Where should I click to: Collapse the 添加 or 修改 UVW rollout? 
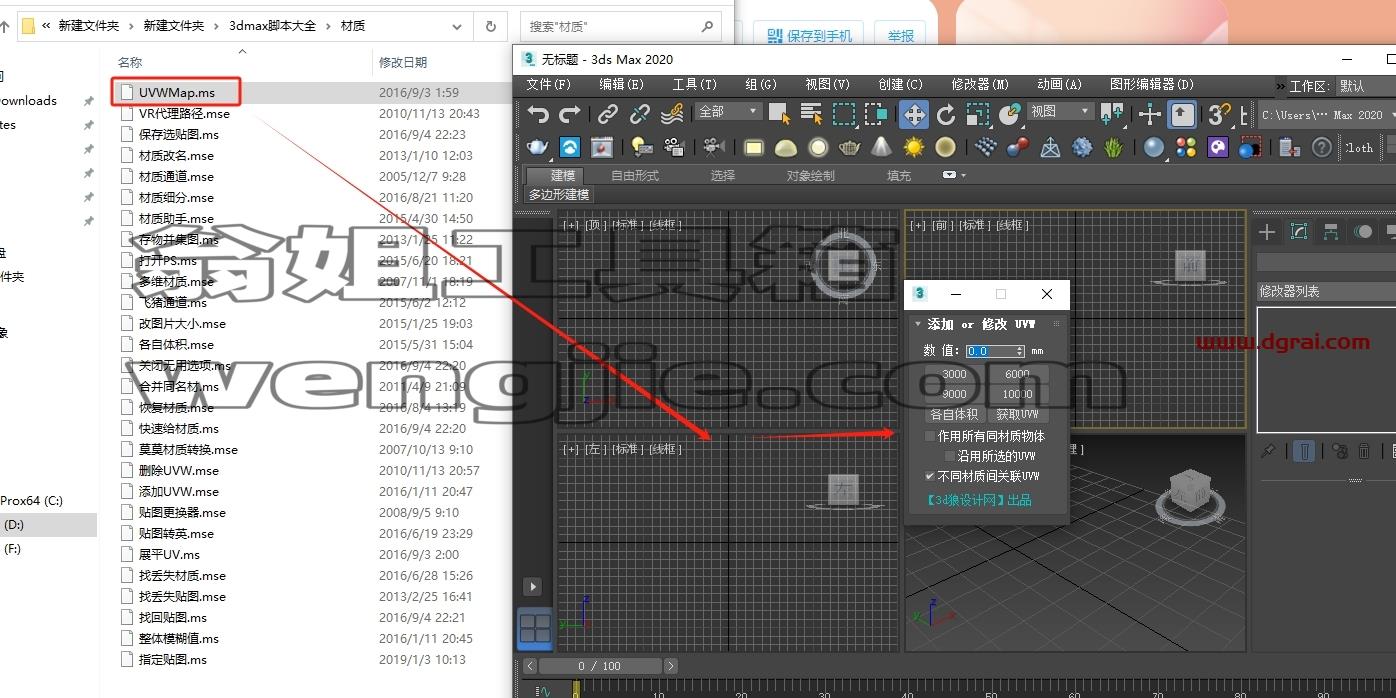point(918,324)
